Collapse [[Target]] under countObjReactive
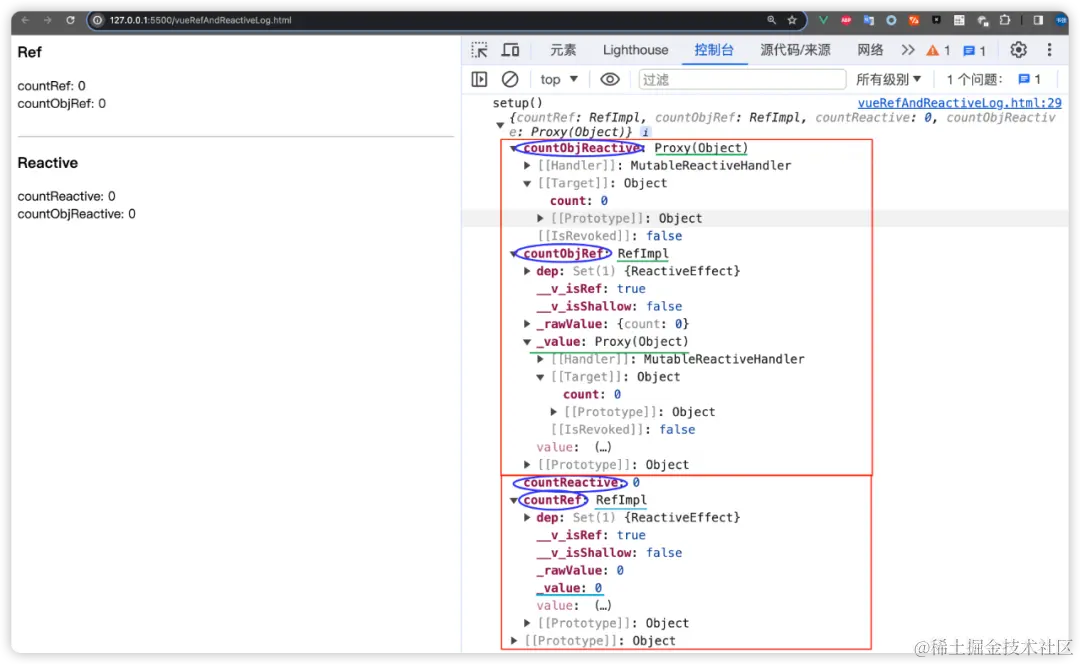The image size is (1080, 664). coord(527,183)
